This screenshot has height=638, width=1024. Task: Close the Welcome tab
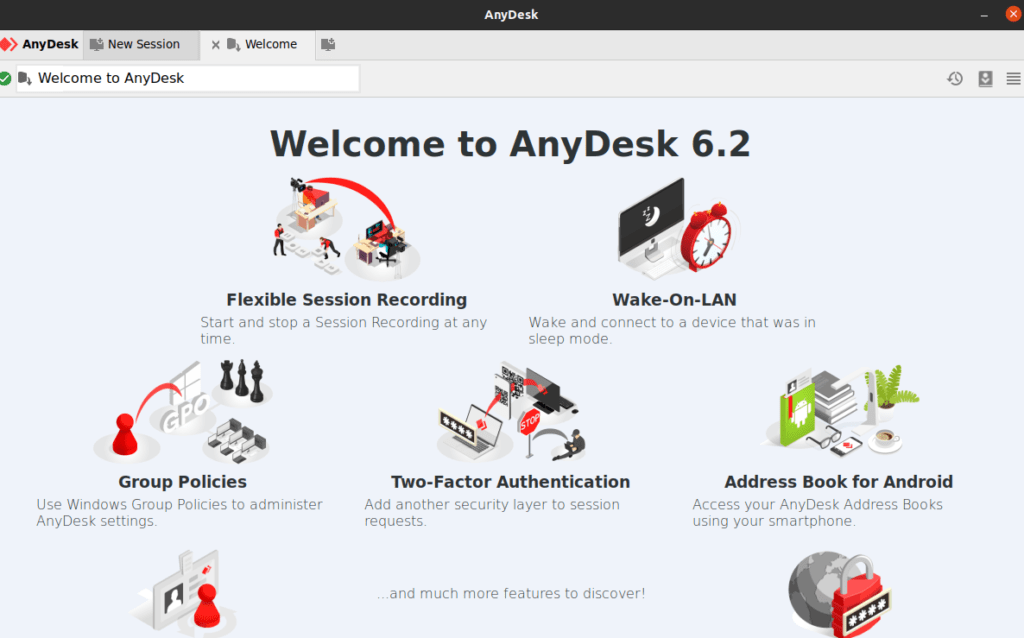coord(216,45)
